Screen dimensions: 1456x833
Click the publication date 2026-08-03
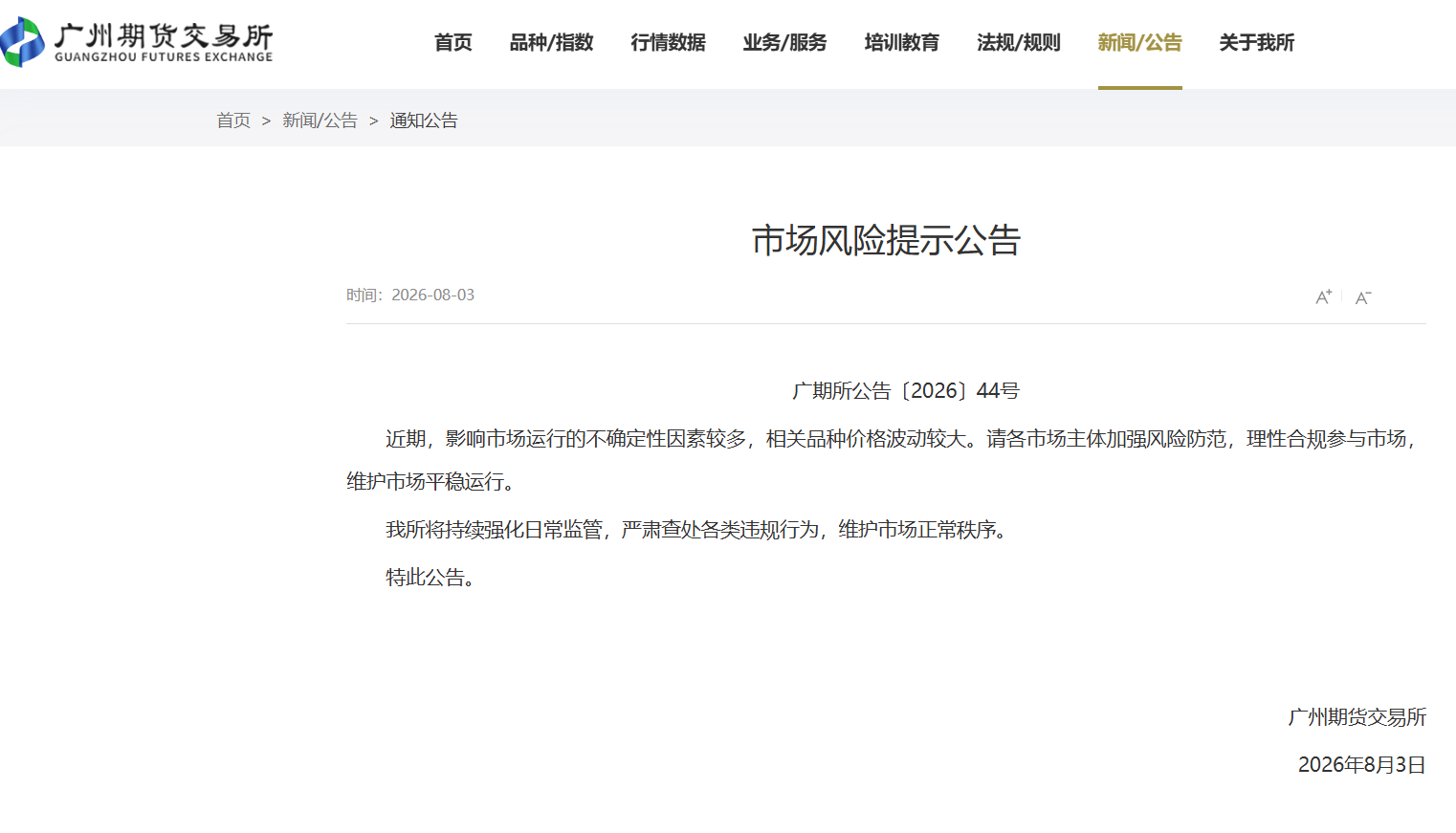[432, 295]
